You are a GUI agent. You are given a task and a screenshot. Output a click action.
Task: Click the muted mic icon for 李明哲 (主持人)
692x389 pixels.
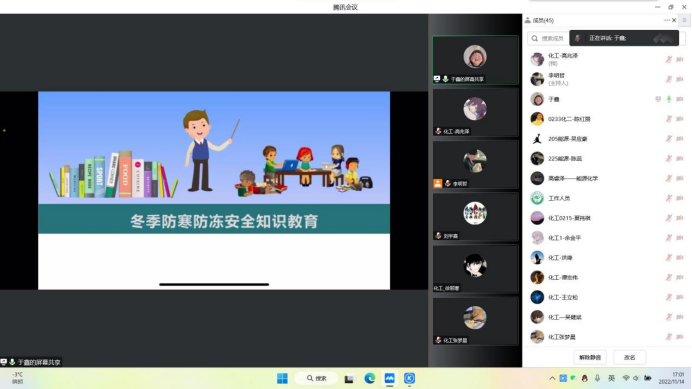click(x=669, y=79)
